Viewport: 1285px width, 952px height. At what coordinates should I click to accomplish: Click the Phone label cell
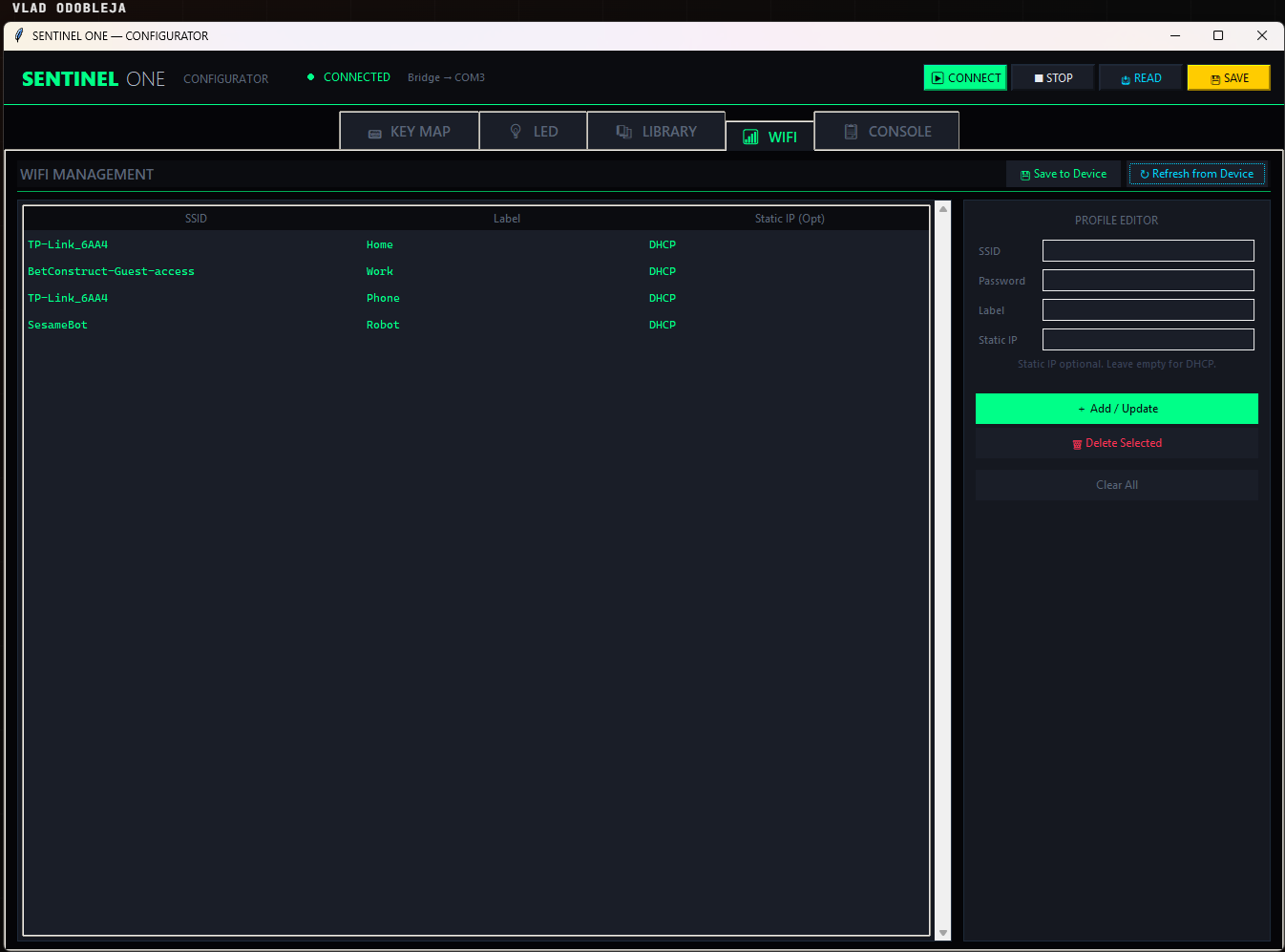pyautogui.click(x=383, y=299)
